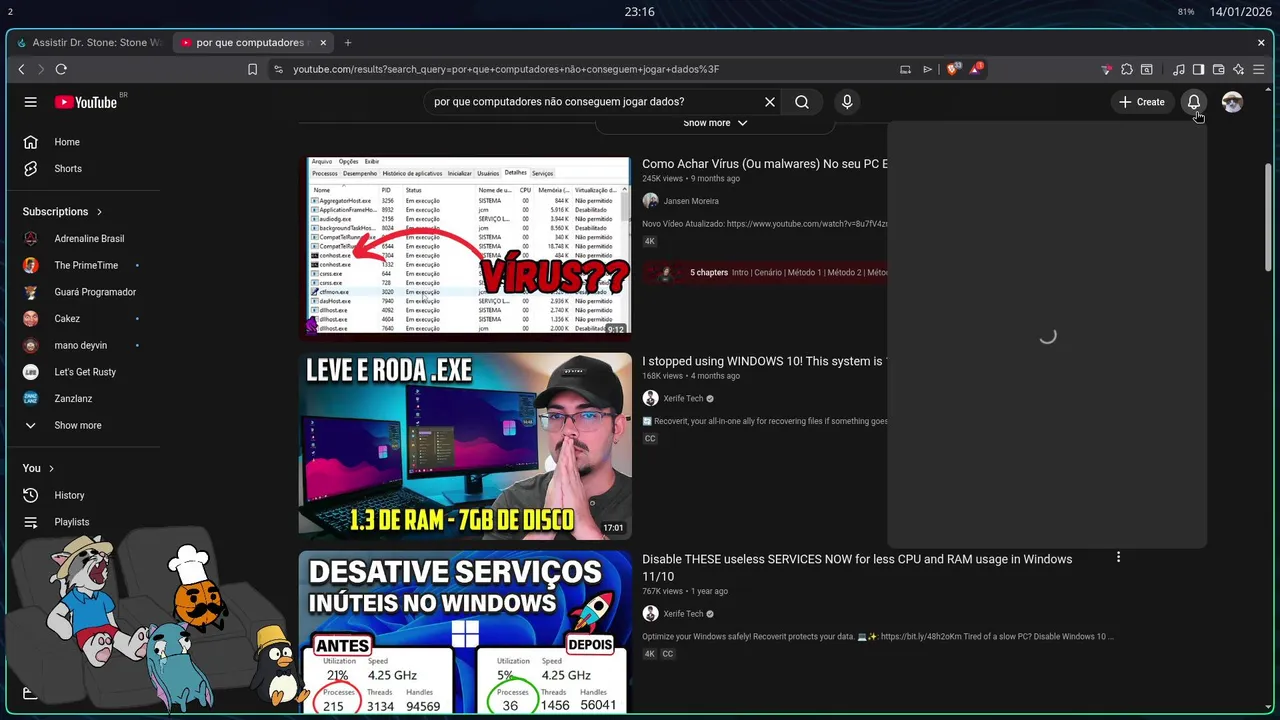Expand the Subscriptions section
This screenshot has height=720, width=1280.
tap(63, 212)
